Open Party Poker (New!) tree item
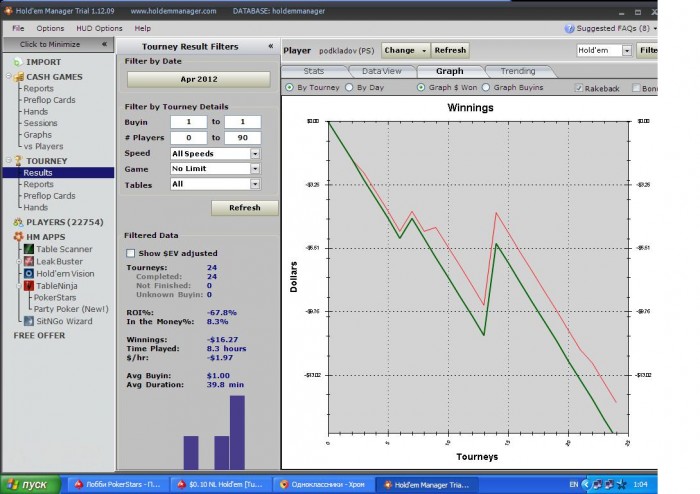This screenshot has width=700, height=494. click(x=71, y=309)
